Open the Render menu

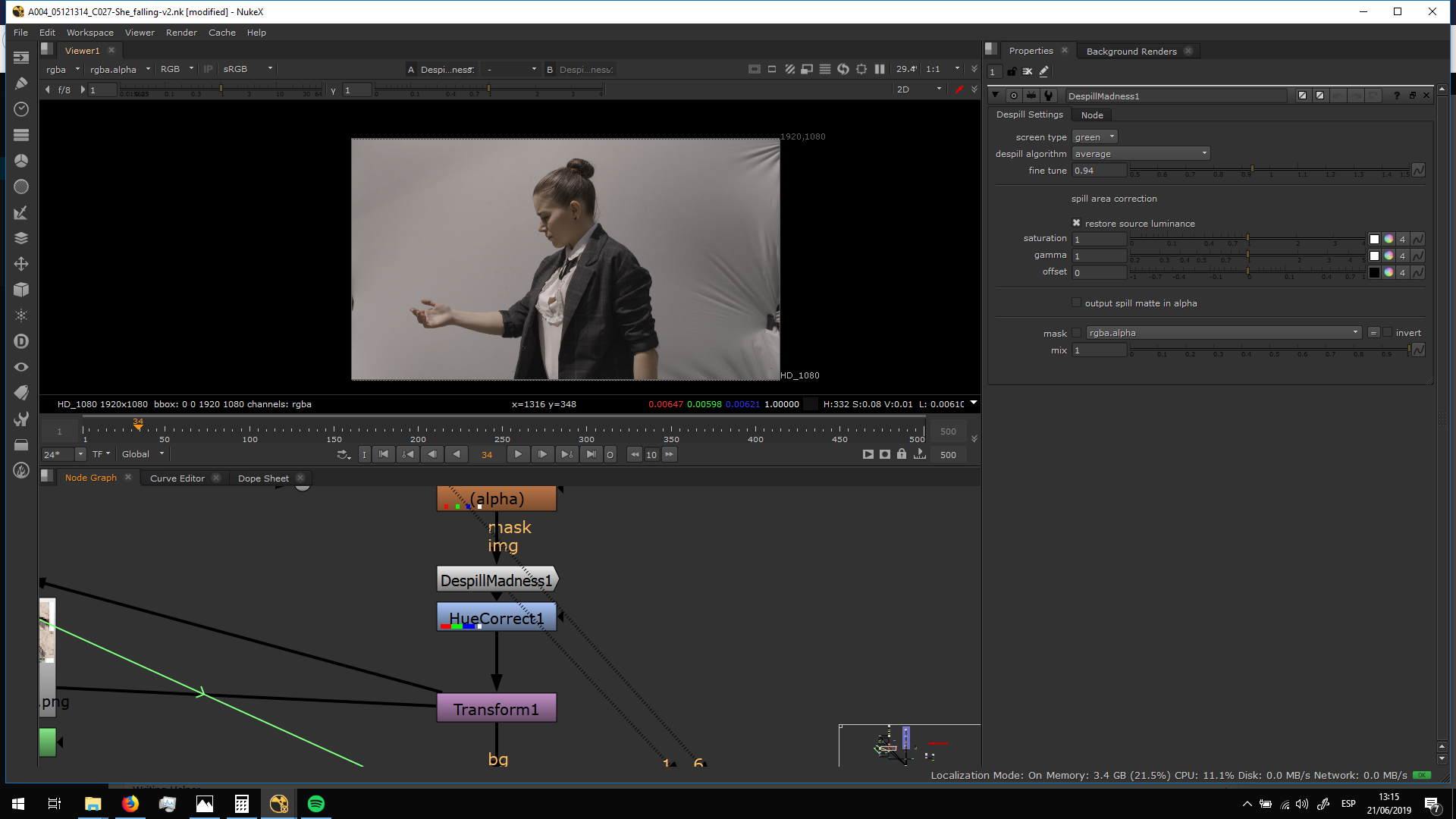tap(181, 33)
